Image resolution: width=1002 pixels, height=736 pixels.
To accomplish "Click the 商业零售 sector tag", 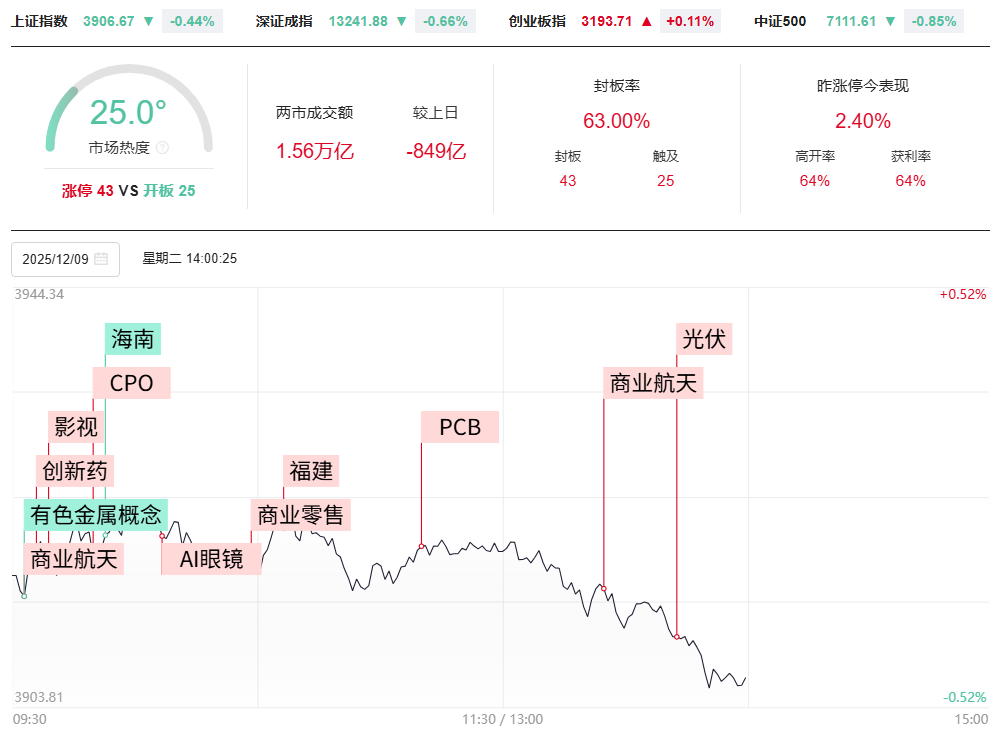I will tap(301, 515).
